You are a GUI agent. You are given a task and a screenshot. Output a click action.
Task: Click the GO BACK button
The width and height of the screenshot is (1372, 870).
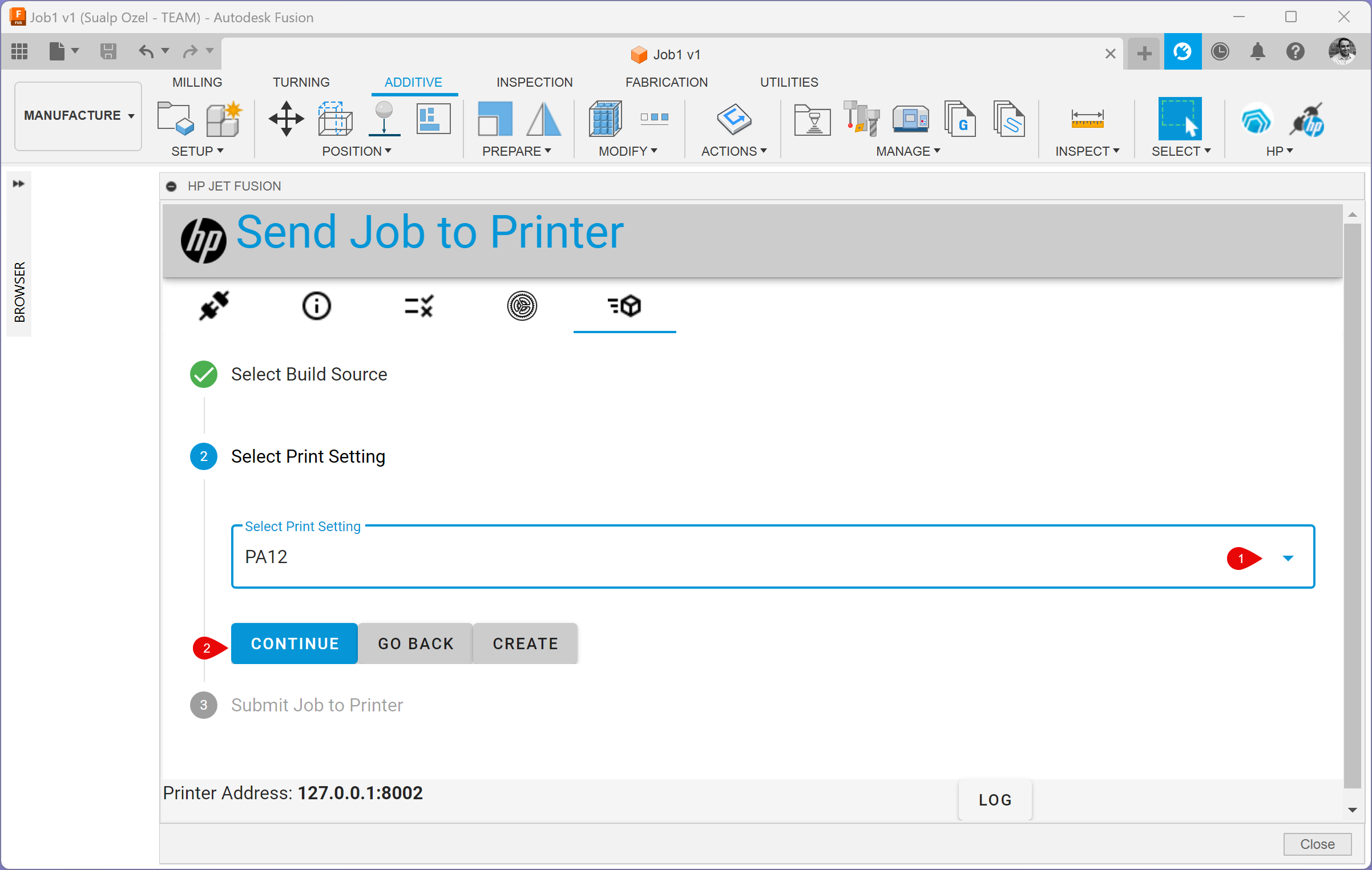[x=415, y=644]
